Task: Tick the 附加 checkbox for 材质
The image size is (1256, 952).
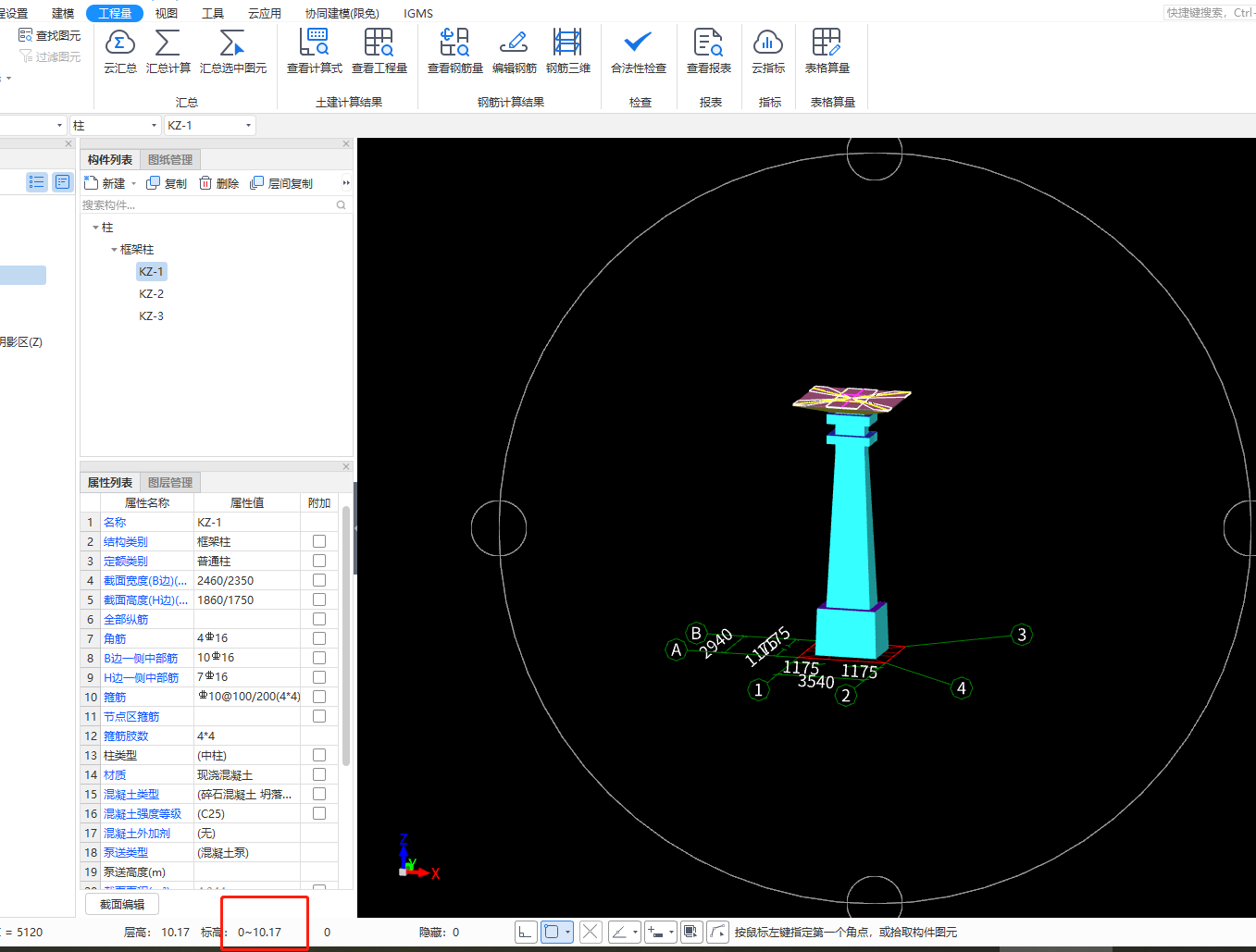Action: click(x=319, y=774)
